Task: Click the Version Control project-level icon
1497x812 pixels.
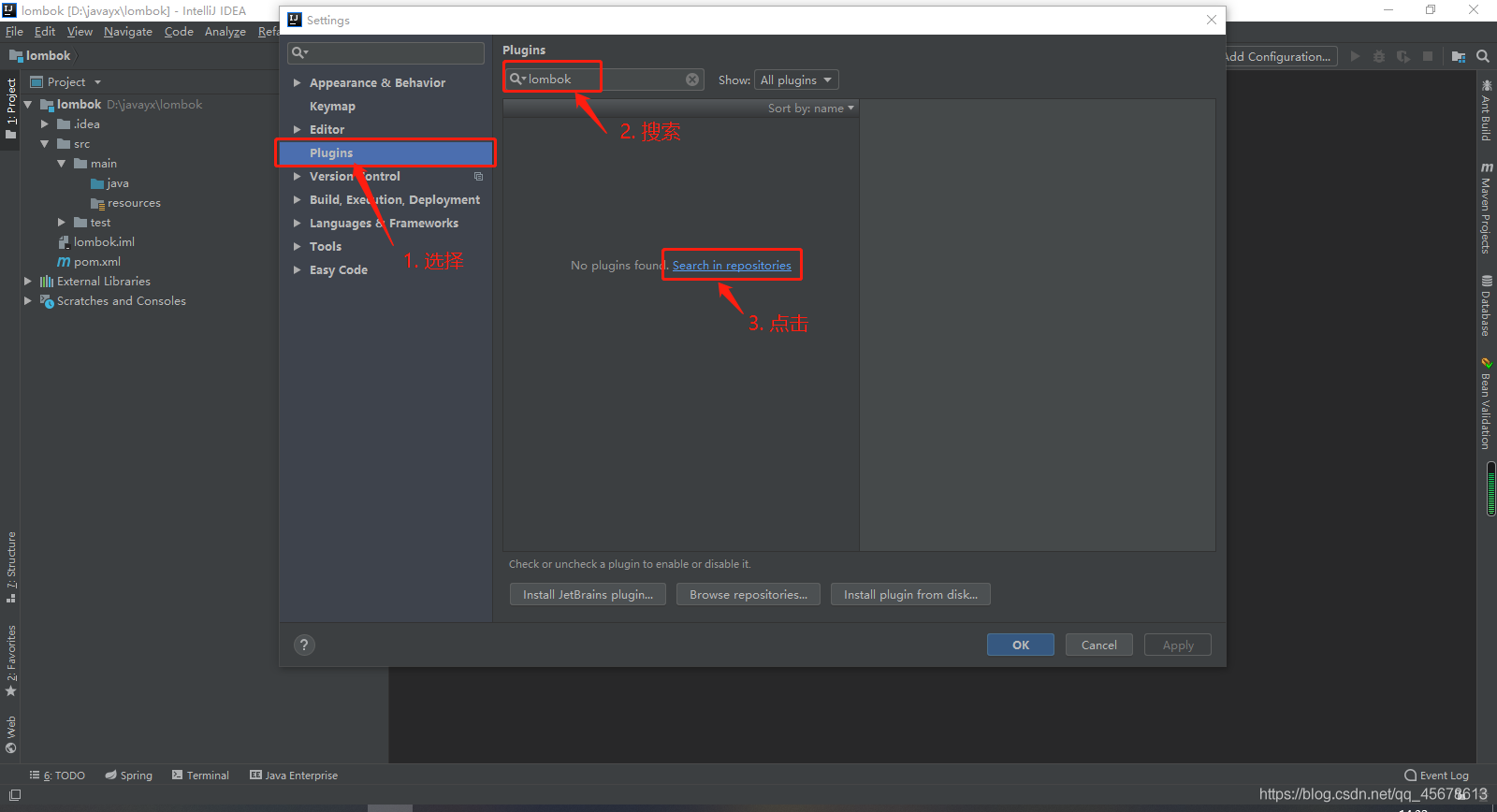Action: click(478, 176)
